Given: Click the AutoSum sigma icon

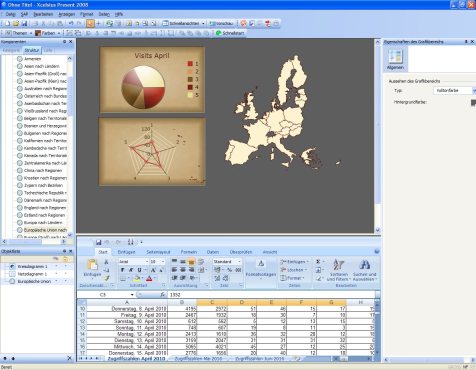Looking at the screenshot, I should click(x=318, y=262).
